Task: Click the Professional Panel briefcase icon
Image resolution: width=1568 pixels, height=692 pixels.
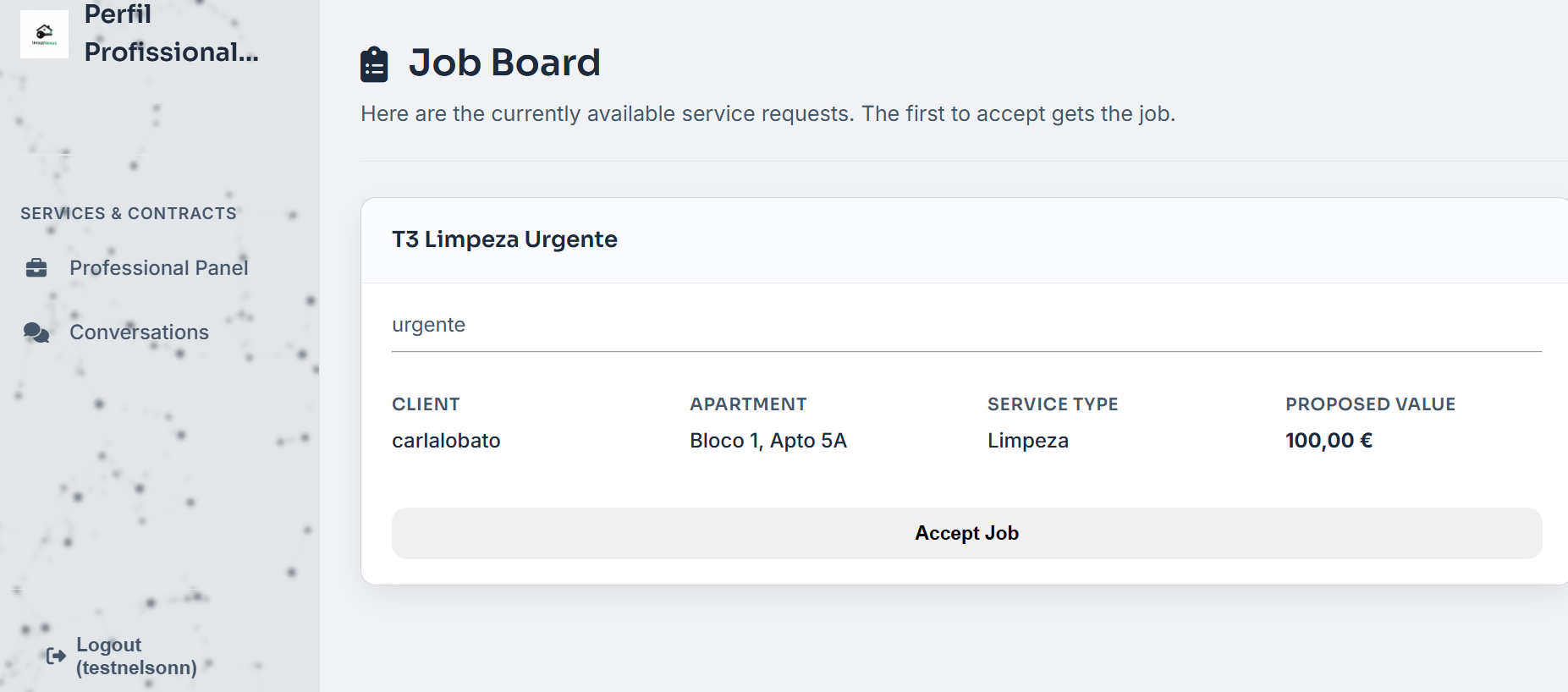Action: tap(36, 268)
